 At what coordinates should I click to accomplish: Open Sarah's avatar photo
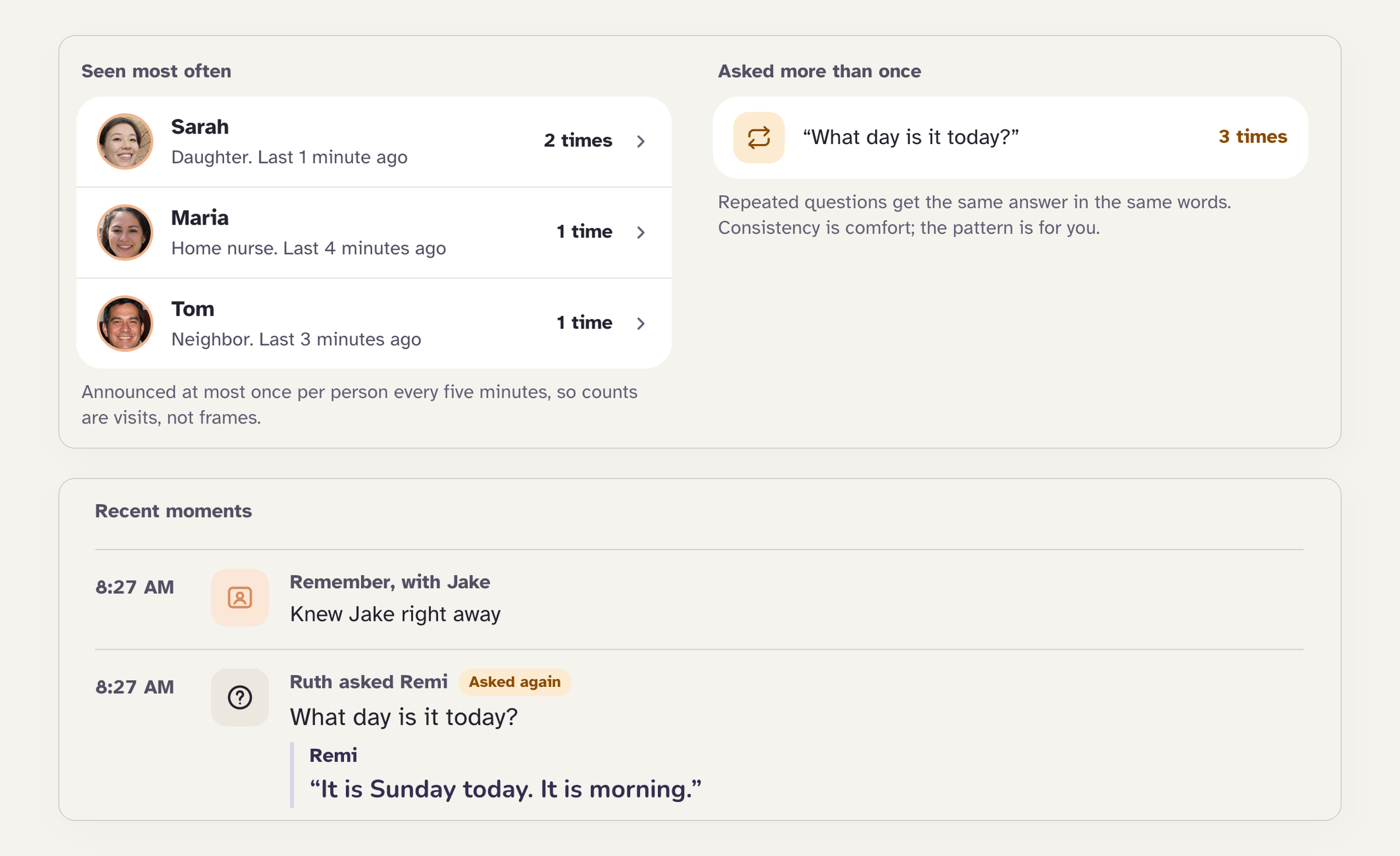[125, 141]
